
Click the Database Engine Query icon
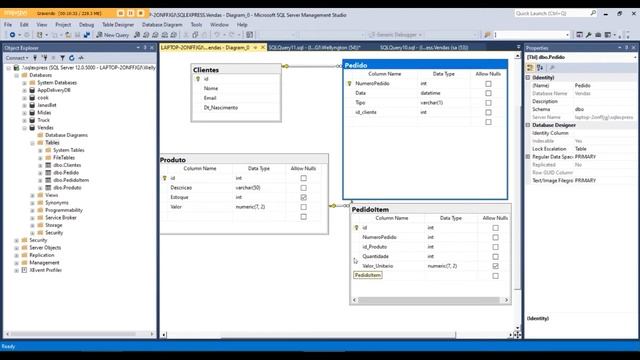point(137,35)
